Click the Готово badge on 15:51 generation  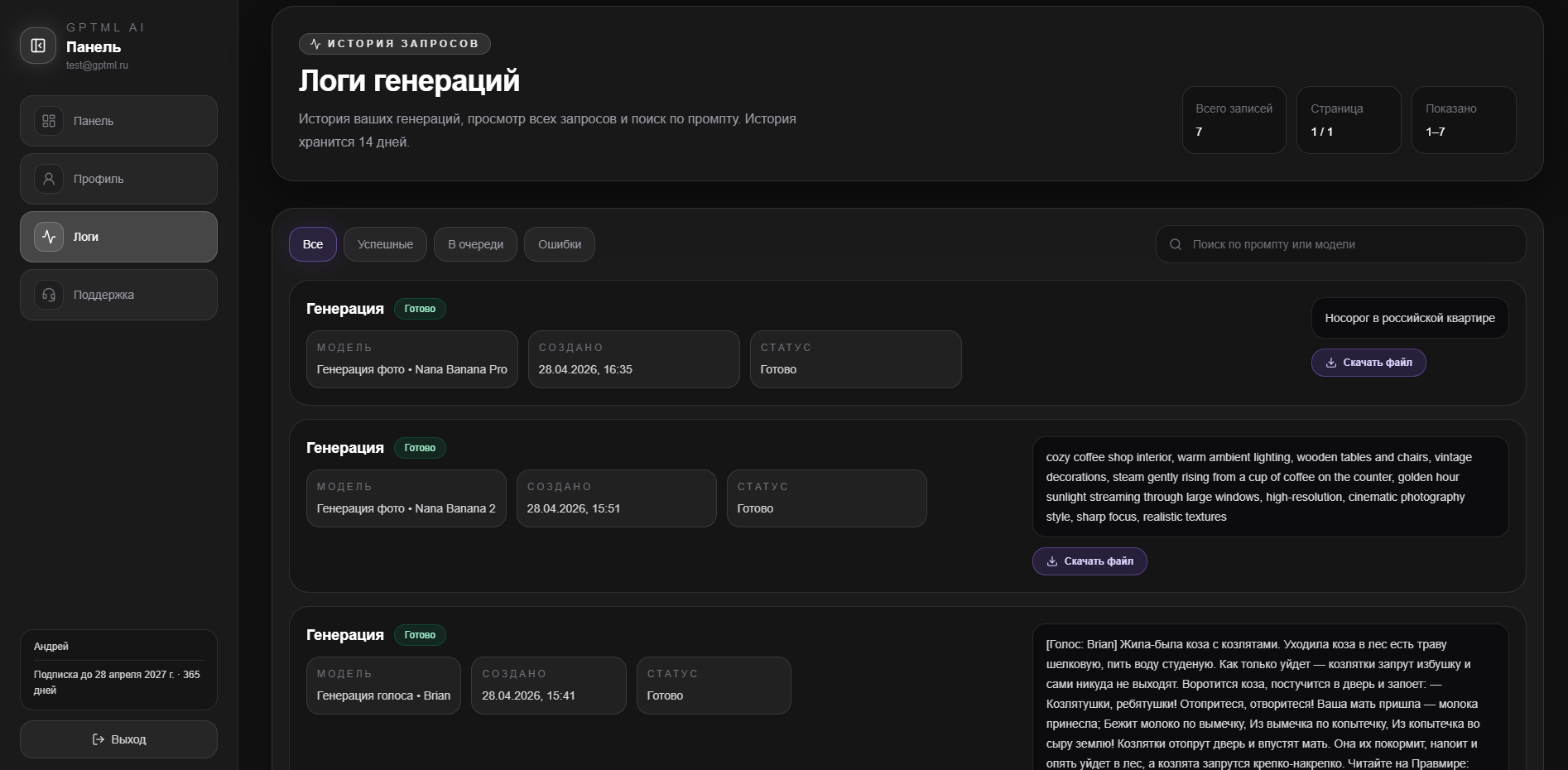click(420, 448)
